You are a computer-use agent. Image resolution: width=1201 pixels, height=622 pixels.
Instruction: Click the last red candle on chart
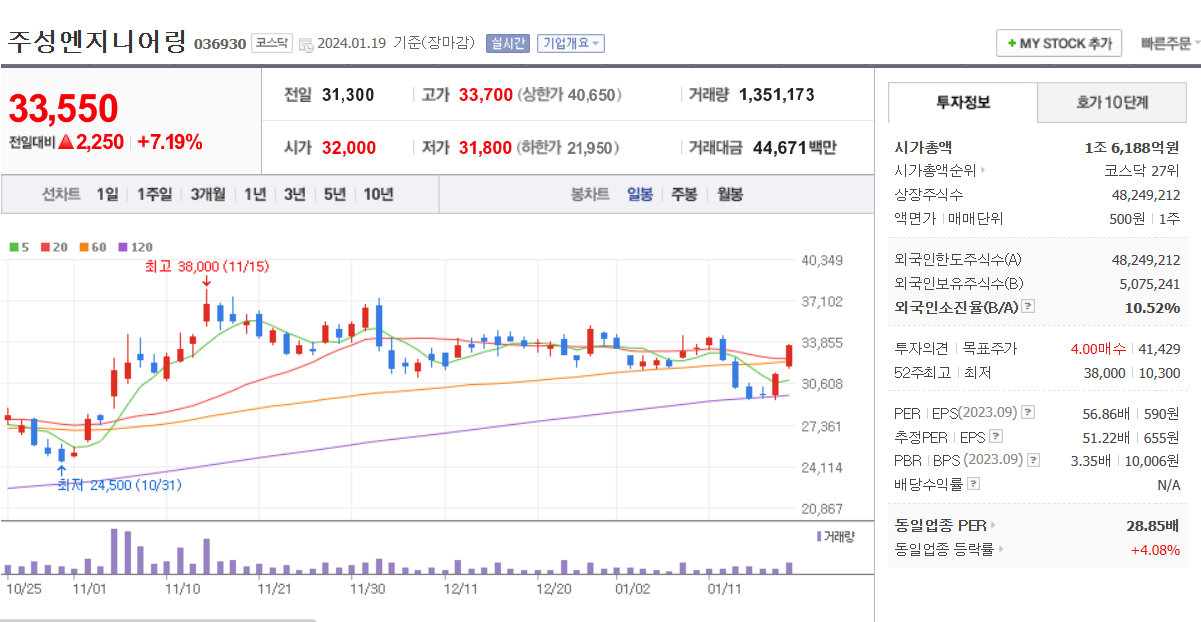(x=789, y=355)
